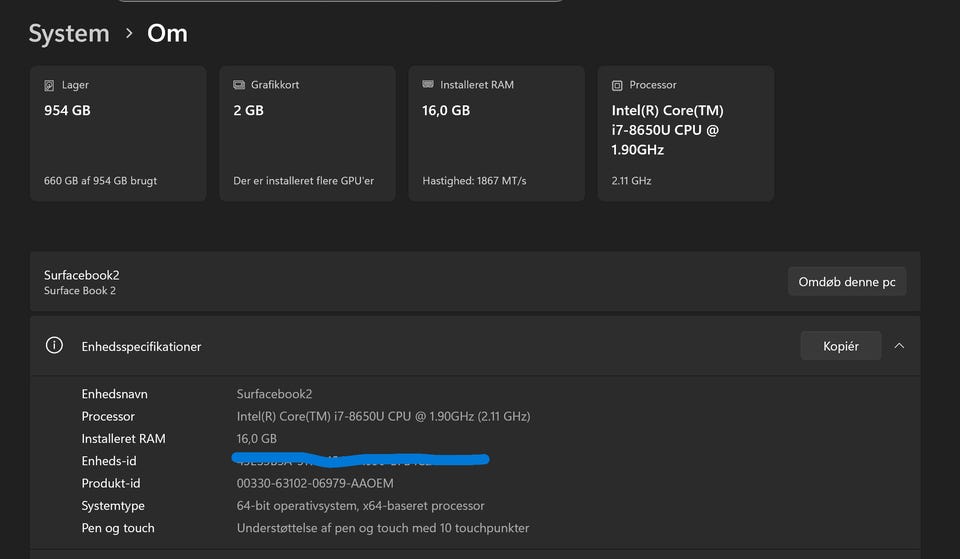Click the info icon beside Enhedsspecifikationer

tap(54, 346)
